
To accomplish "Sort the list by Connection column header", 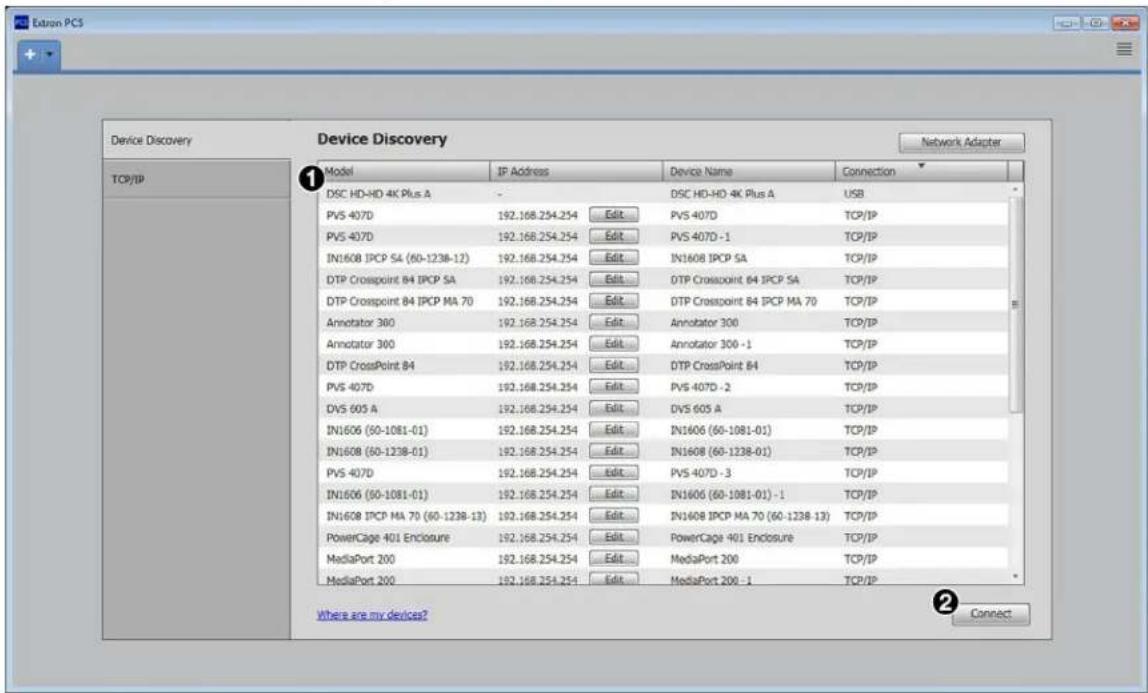I will pos(921,171).
